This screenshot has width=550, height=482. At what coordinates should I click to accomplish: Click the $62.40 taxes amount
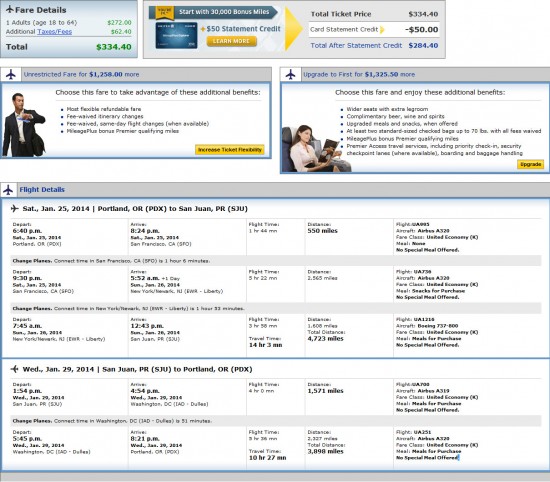121,32
